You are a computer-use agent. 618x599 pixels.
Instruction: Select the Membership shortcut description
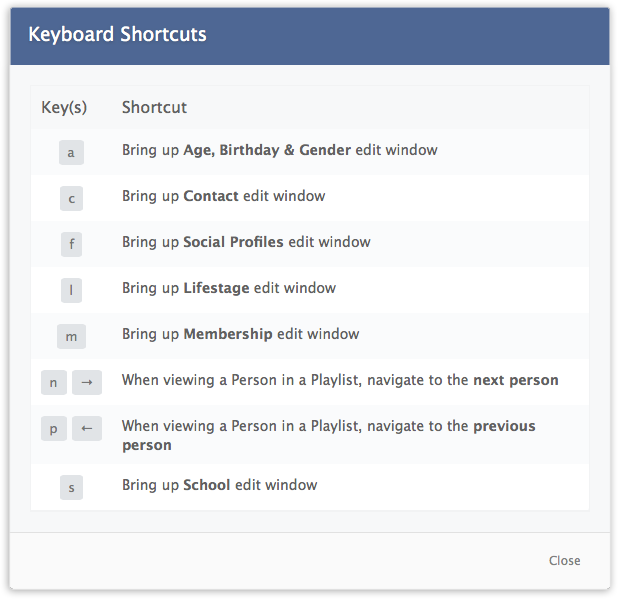[x=240, y=334]
